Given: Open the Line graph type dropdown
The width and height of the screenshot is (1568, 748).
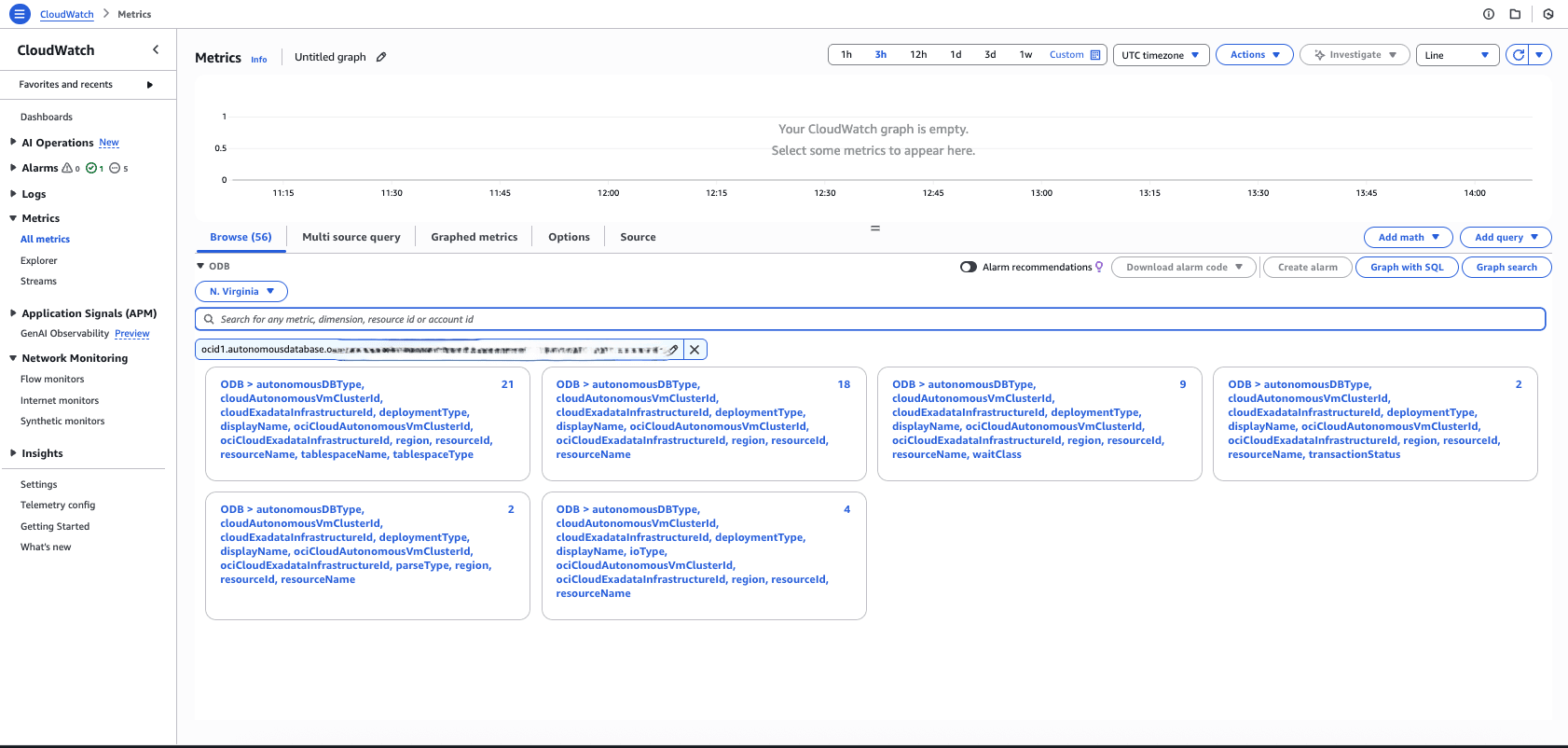Looking at the screenshot, I should 1457,55.
